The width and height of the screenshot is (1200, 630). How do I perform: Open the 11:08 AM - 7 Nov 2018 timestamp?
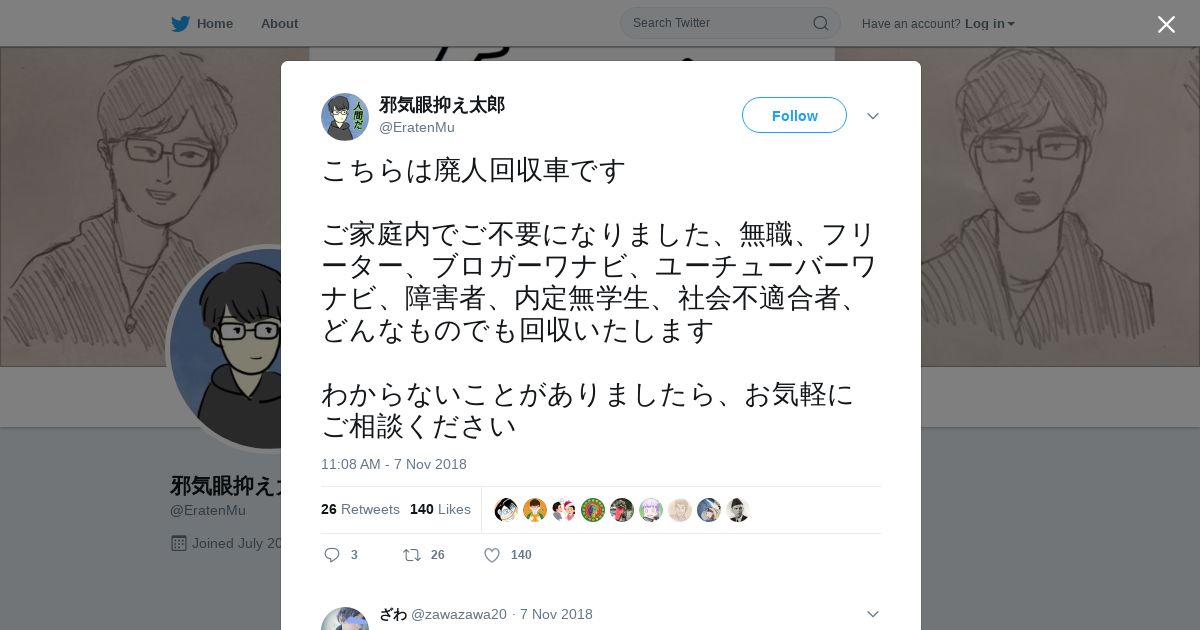click(x=394, y=464)
